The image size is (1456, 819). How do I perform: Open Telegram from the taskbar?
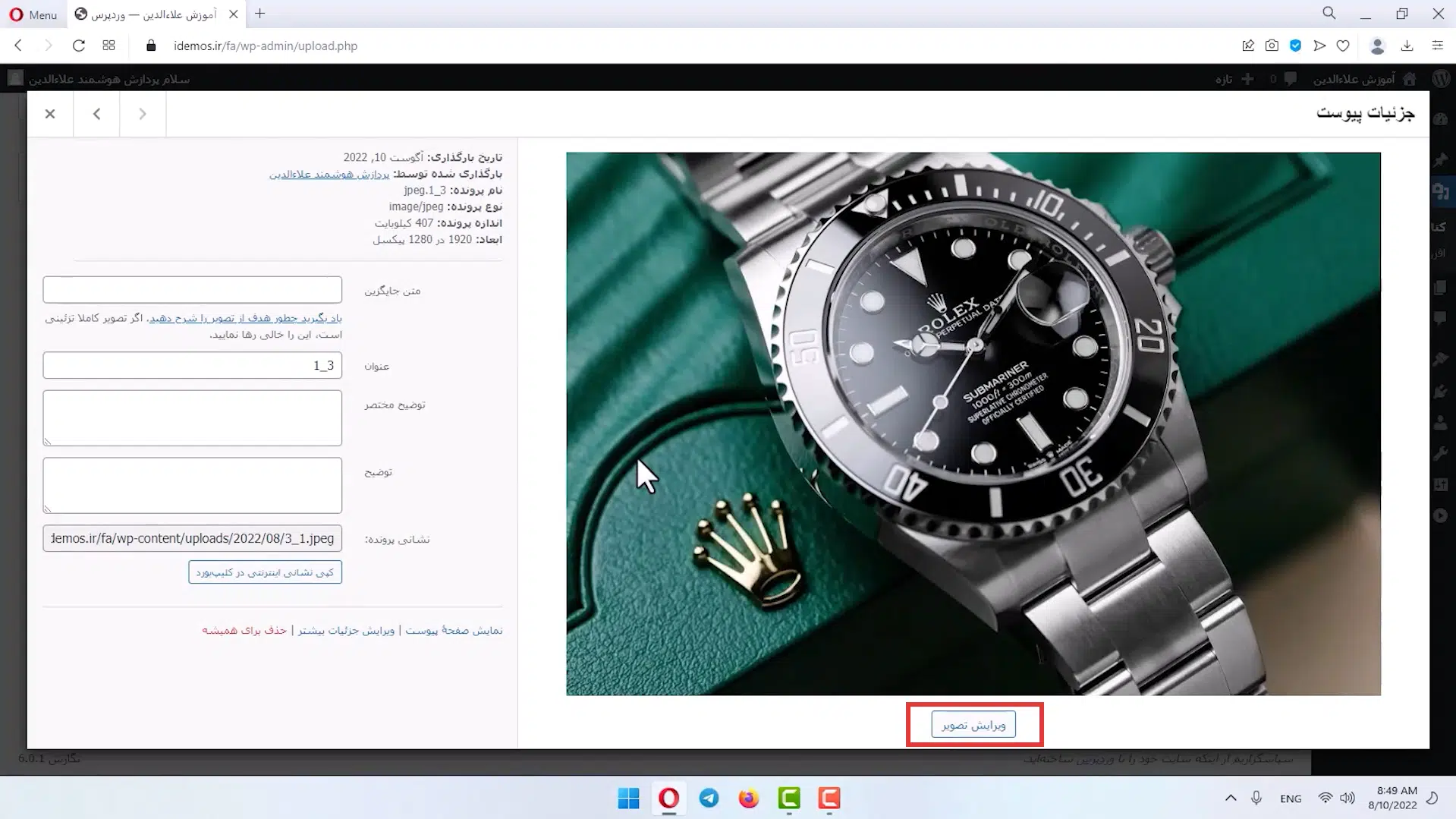click(x=709, y=799)
